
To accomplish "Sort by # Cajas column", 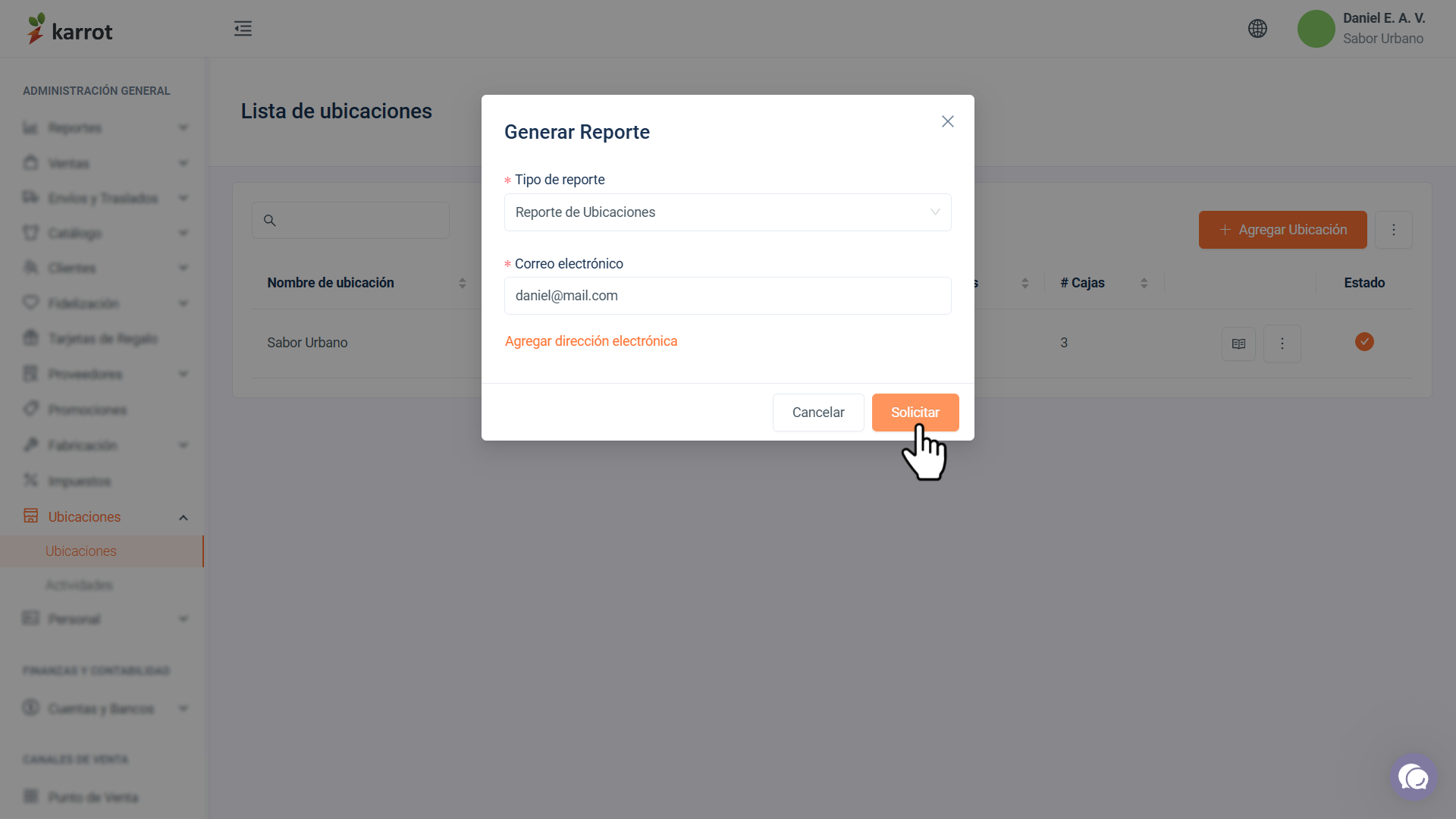I will point(1144,283).
